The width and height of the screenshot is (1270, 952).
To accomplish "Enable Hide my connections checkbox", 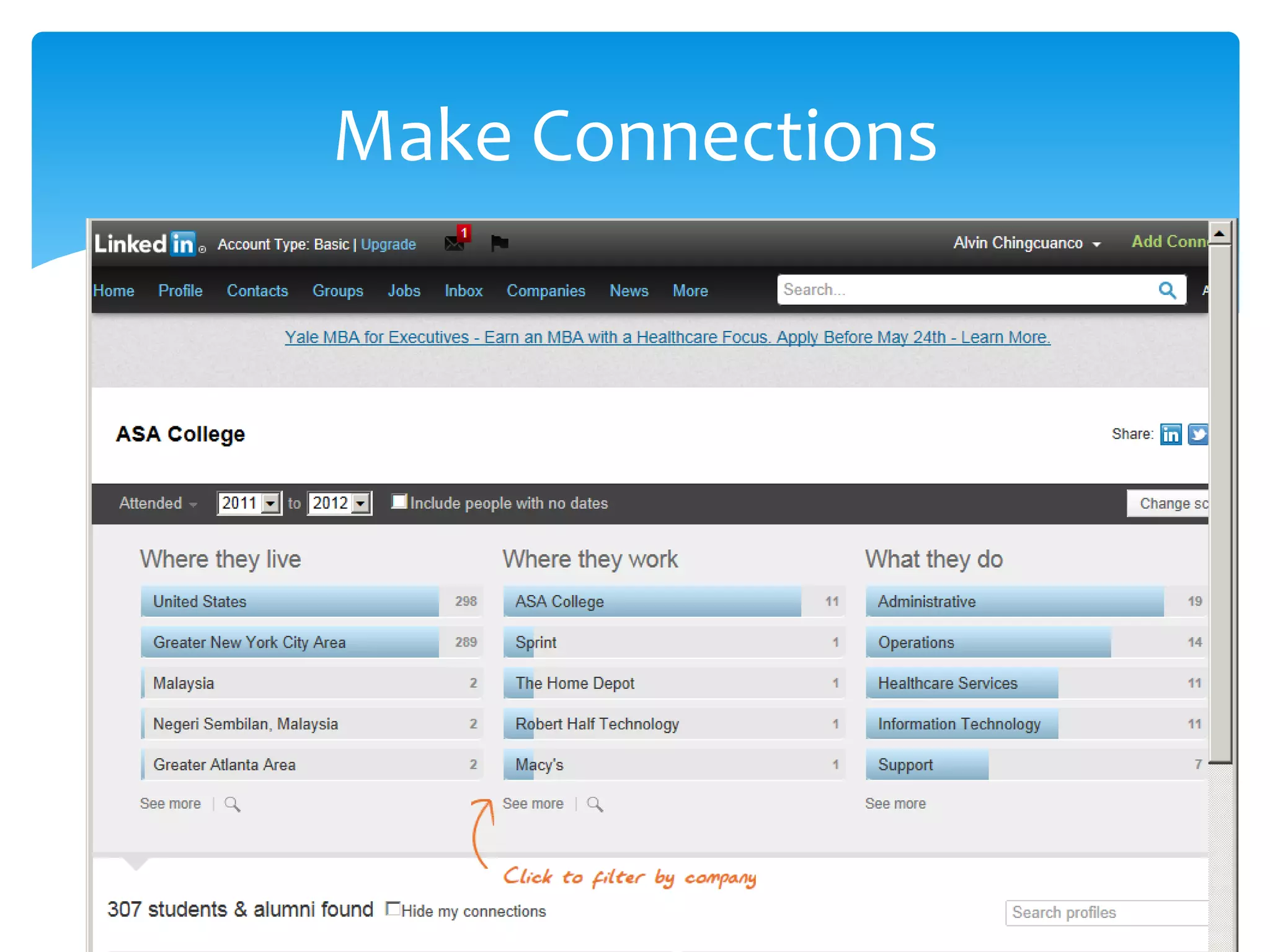I will coord(393,909).
